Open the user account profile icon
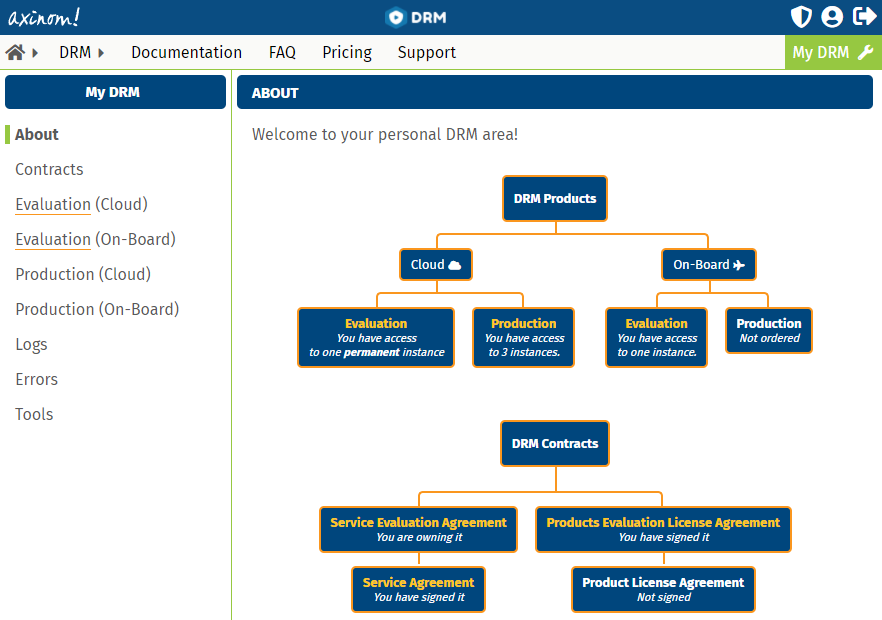The image size is (882, 620). tap(832, 17)
